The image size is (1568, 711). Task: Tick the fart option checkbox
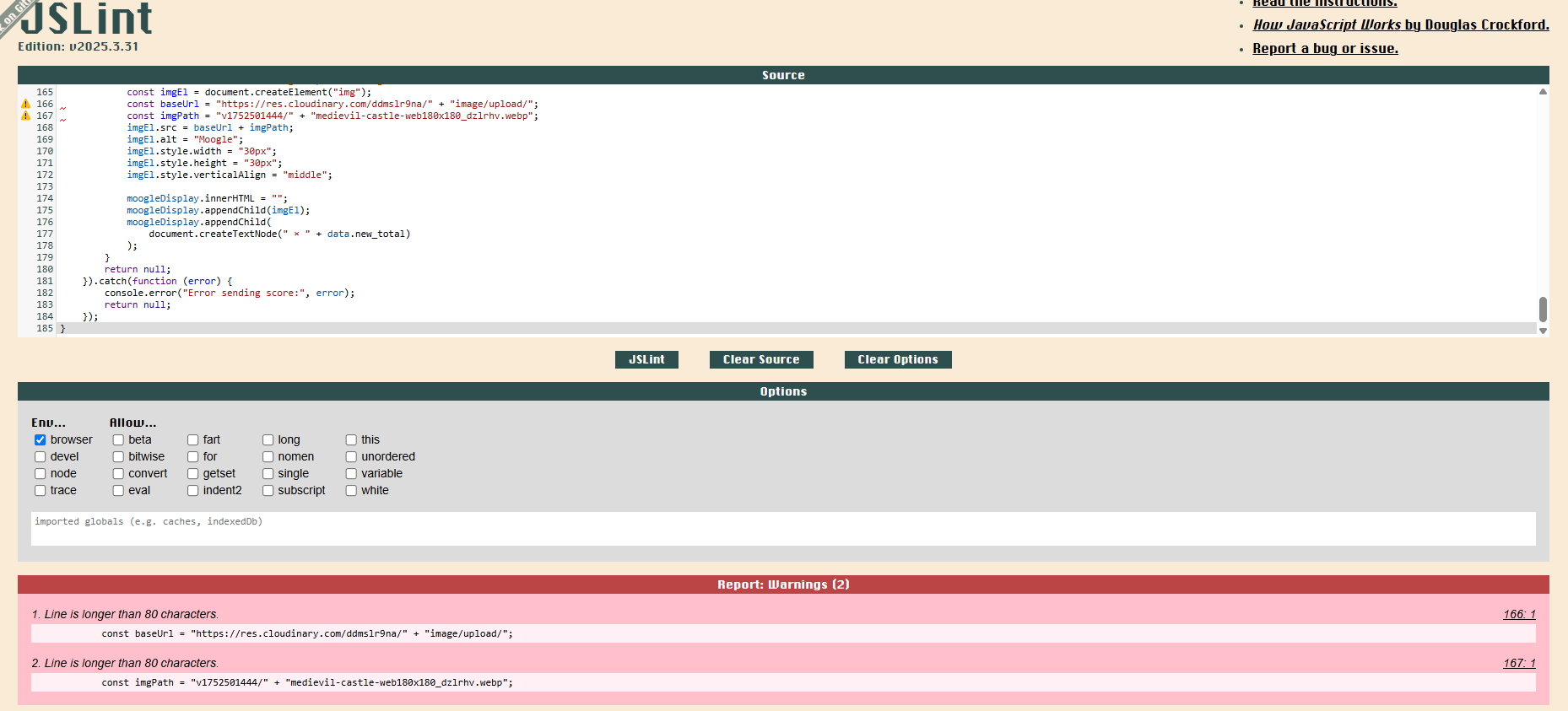click(192, 439)
